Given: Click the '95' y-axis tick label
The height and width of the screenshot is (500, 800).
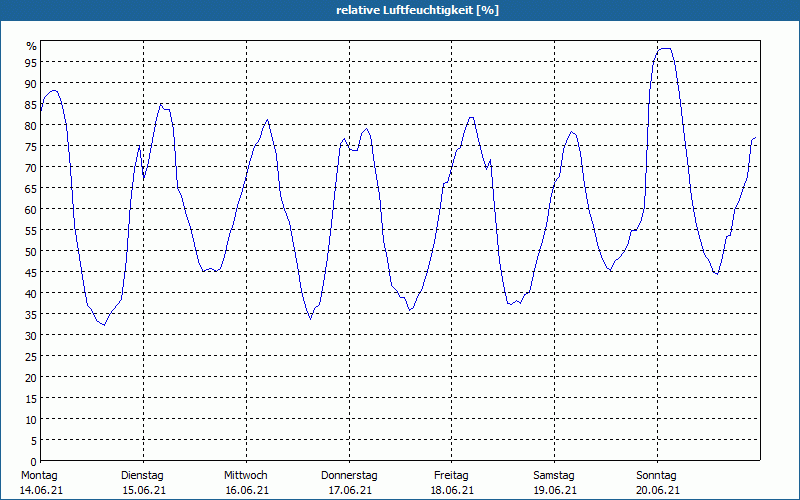Looking at the screenshot, I should coord(31,62).
